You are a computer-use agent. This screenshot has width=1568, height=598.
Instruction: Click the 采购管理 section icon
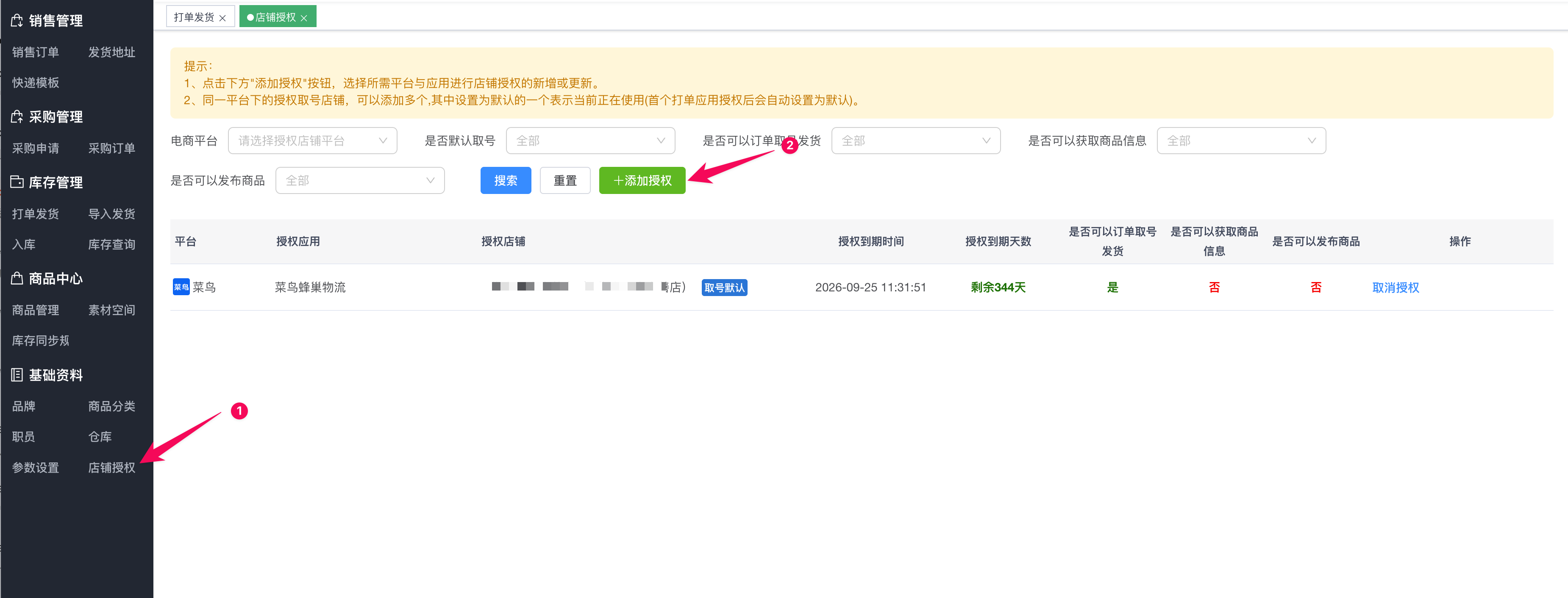point(17,117)
